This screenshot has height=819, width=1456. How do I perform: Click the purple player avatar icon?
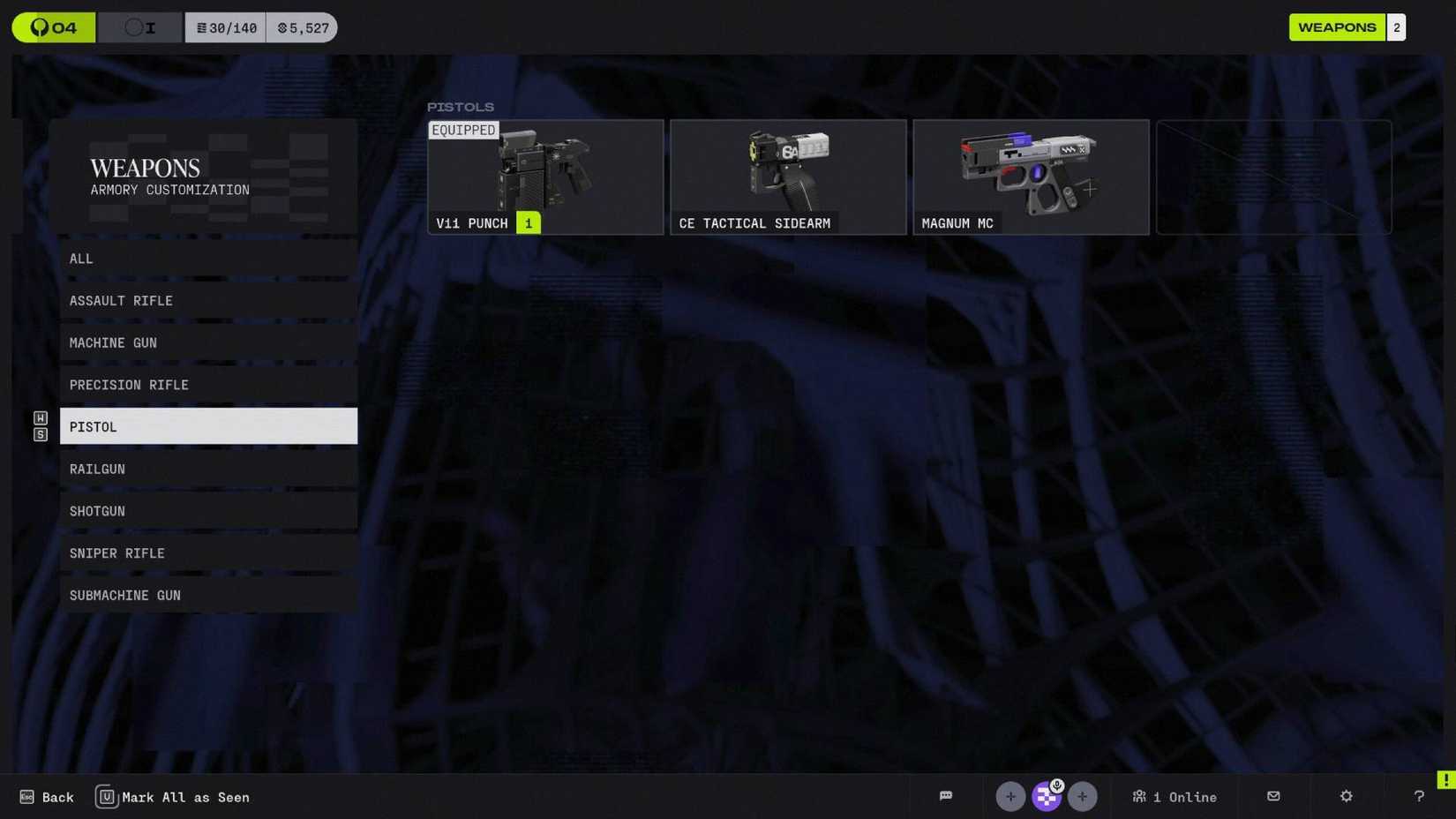click(x=1047, y=796)
